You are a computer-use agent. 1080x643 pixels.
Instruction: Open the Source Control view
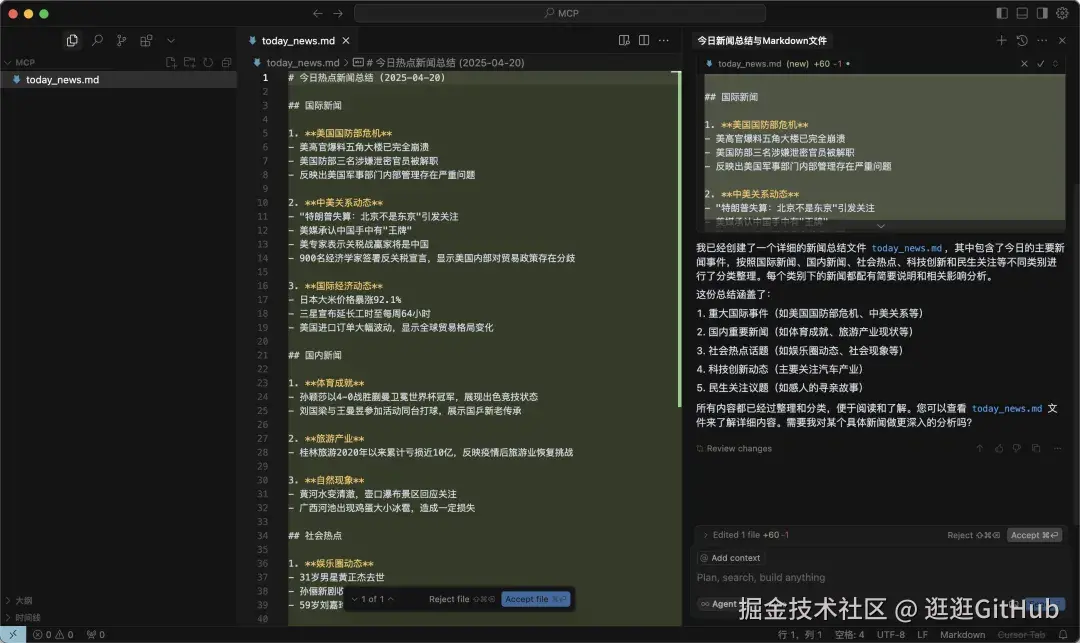(121, 39)
